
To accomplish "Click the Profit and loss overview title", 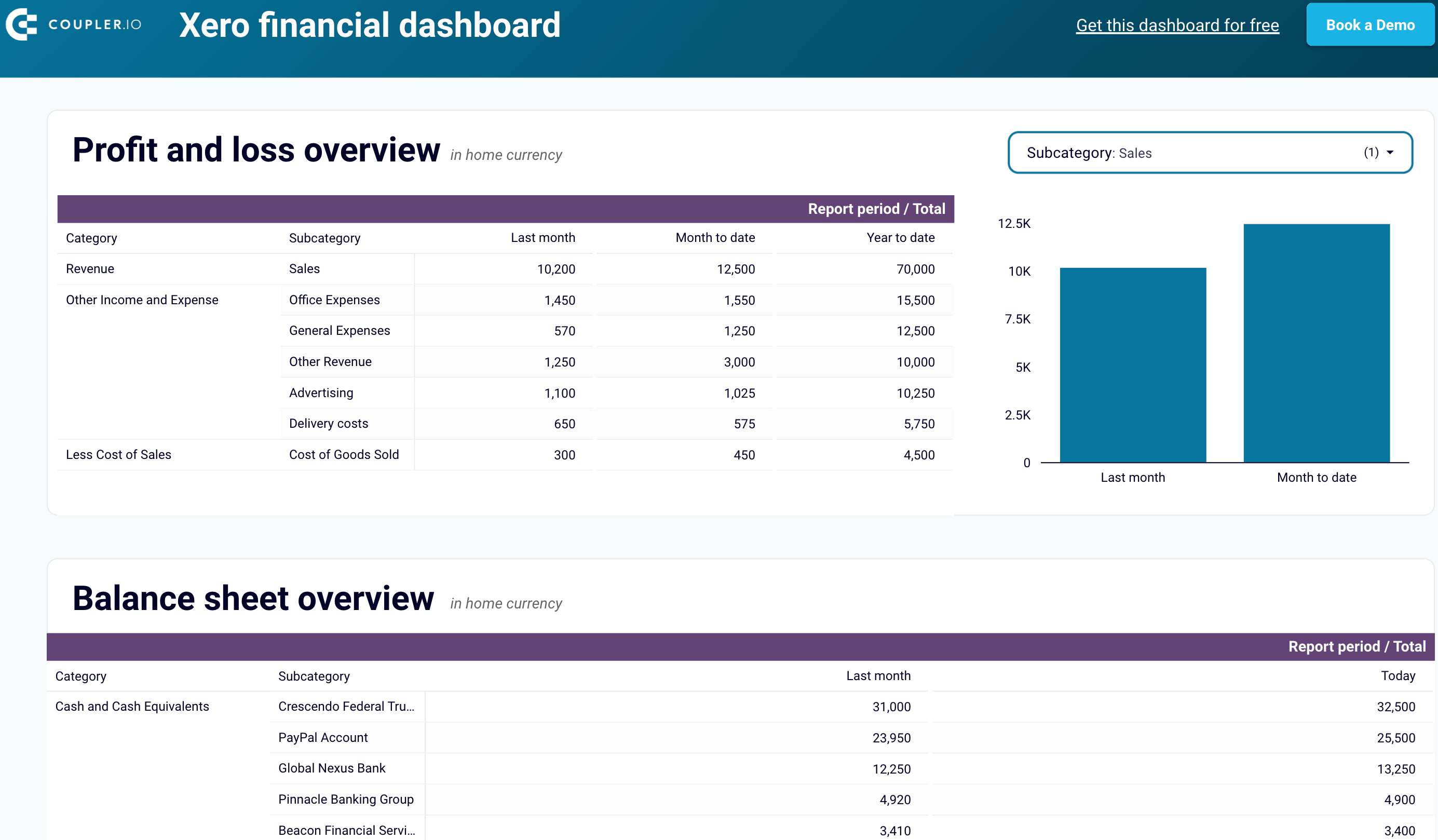I will pyautogui.click(x=255, y=149).
